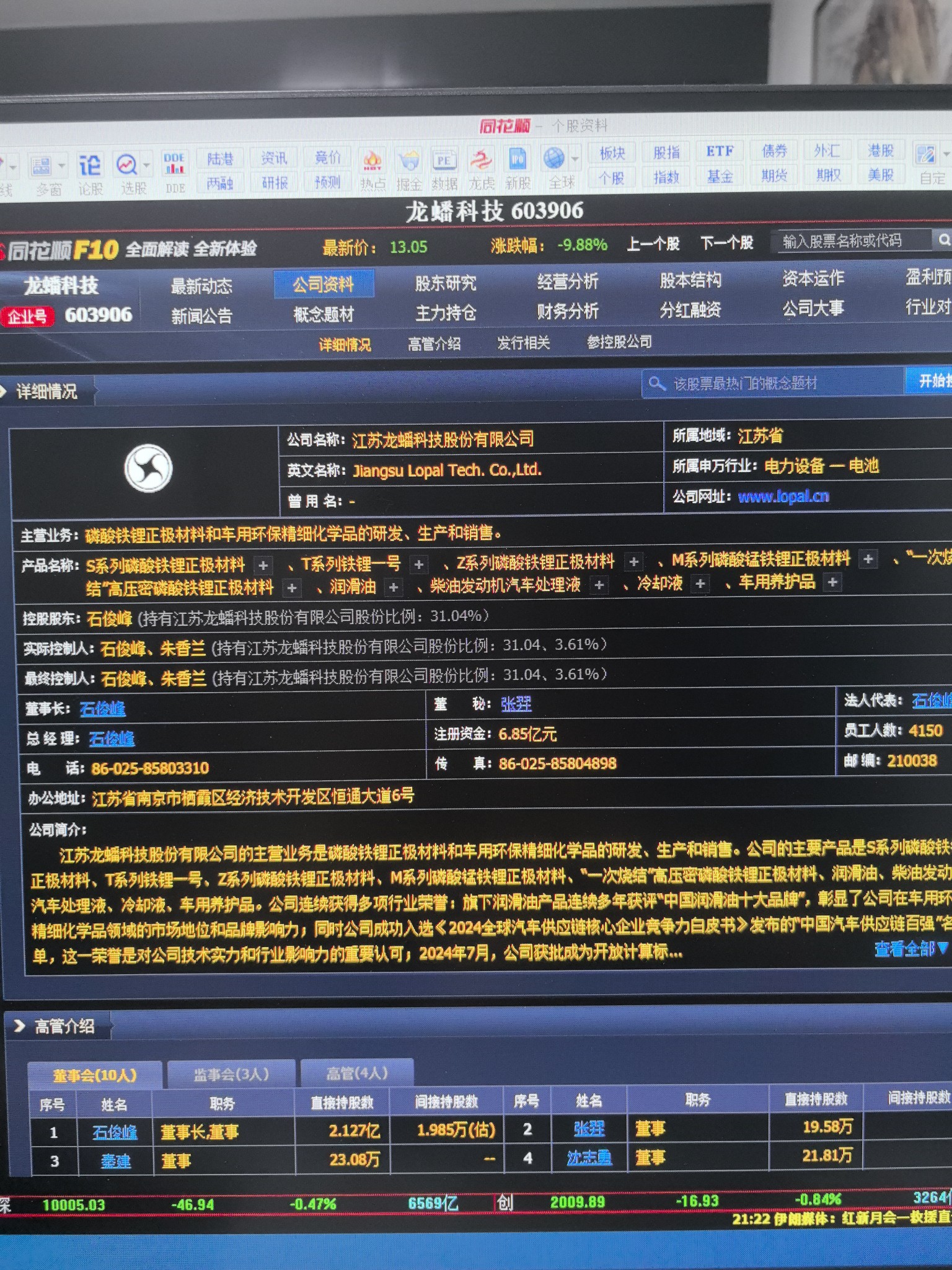
Task: Click the search magnifier beside stock code input
Action: [x=943, y=240]
